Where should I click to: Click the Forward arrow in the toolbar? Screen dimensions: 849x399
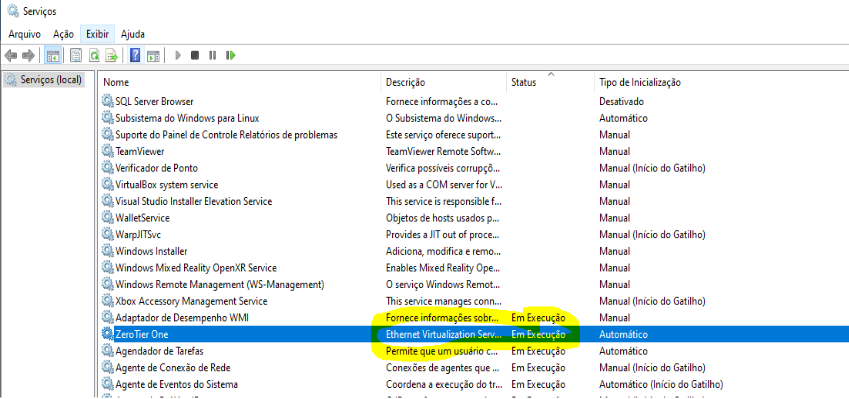pyautogui.click(x=29, y=55)
